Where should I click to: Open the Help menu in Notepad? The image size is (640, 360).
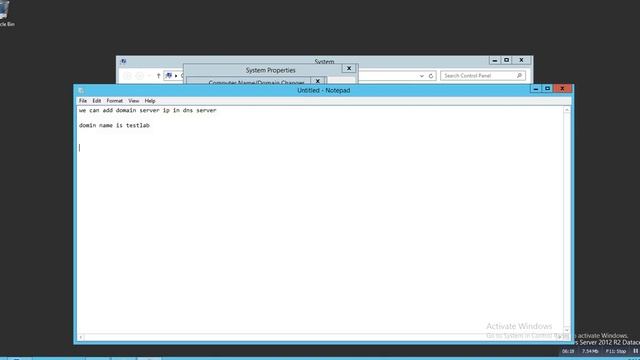point(150,101)
